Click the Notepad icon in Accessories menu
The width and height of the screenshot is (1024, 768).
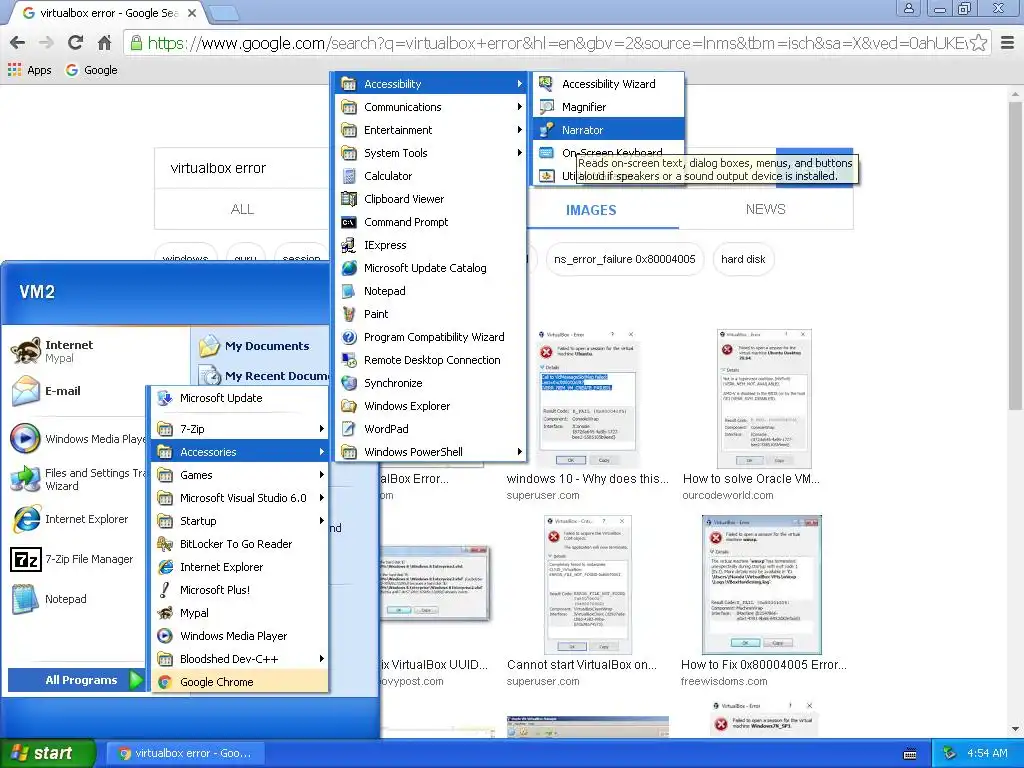(x=349, y=291)
